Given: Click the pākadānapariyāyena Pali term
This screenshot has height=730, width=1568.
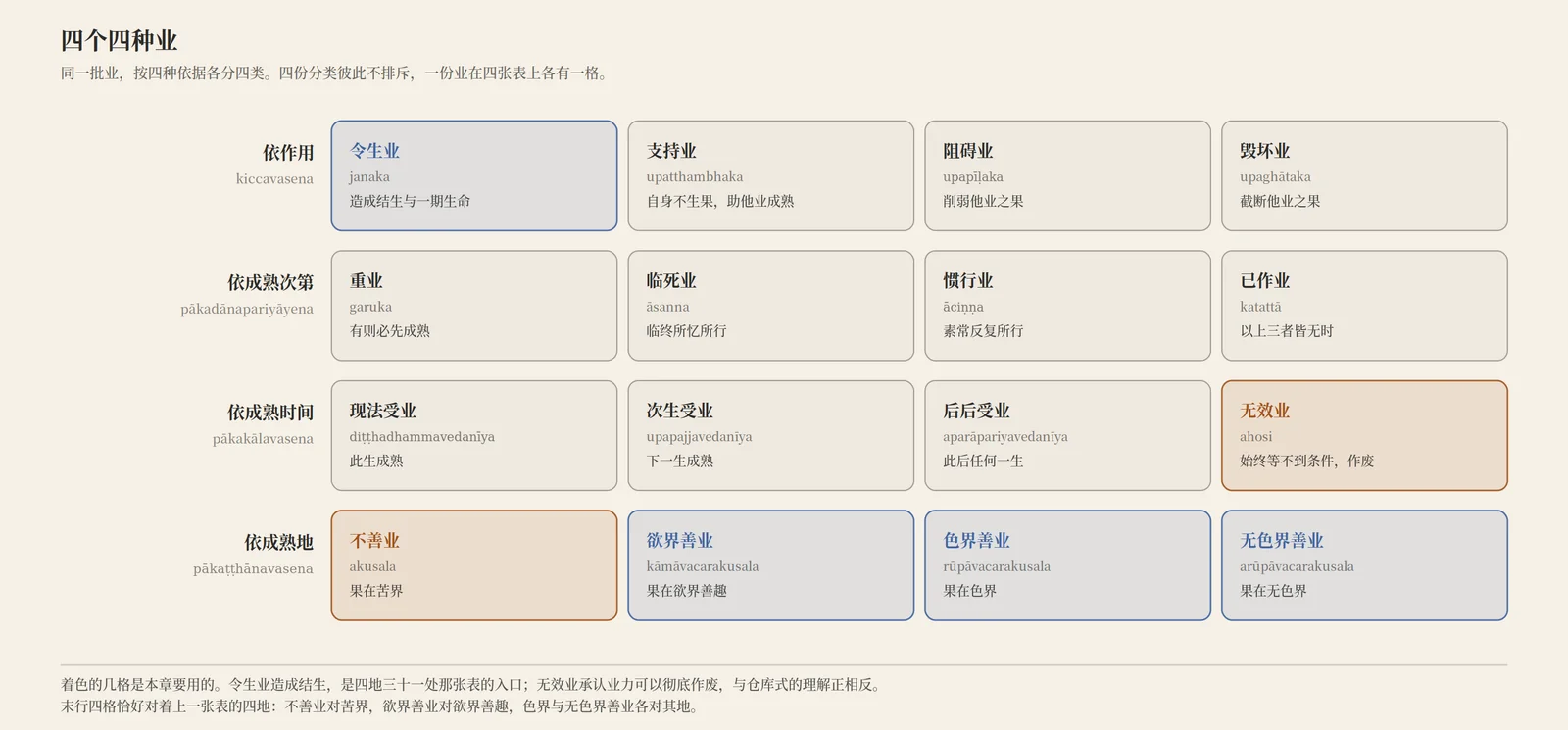Looking at the screenshot, I should click(x=247, y=309).
